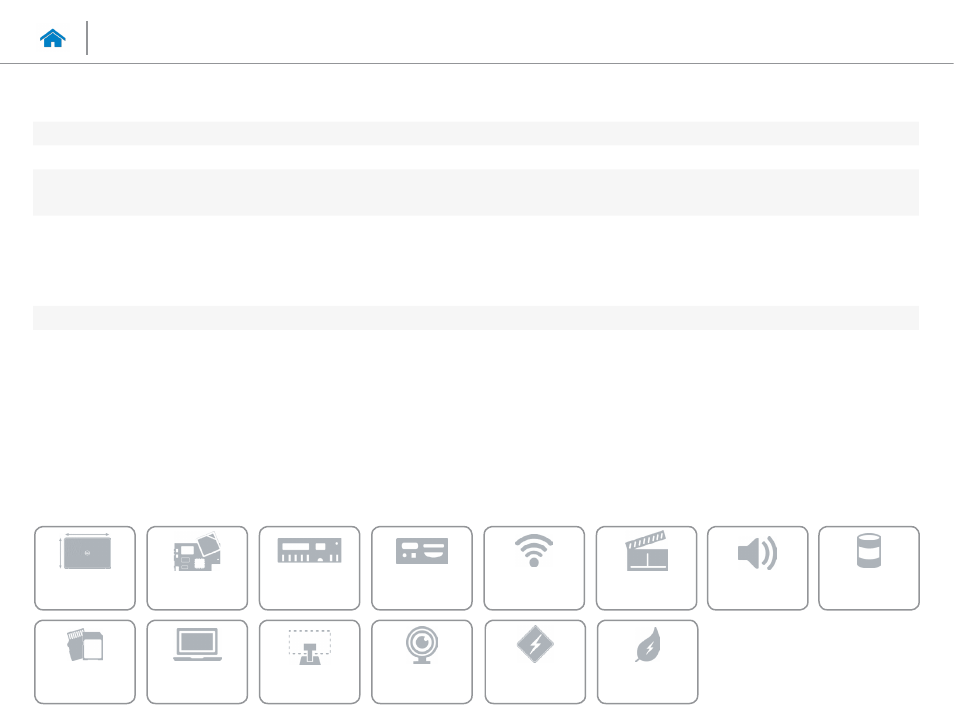Select the speaker audio tile
The height and width of the screenshot is (721, 954).
pyautogui.click(x=757, y=568)
